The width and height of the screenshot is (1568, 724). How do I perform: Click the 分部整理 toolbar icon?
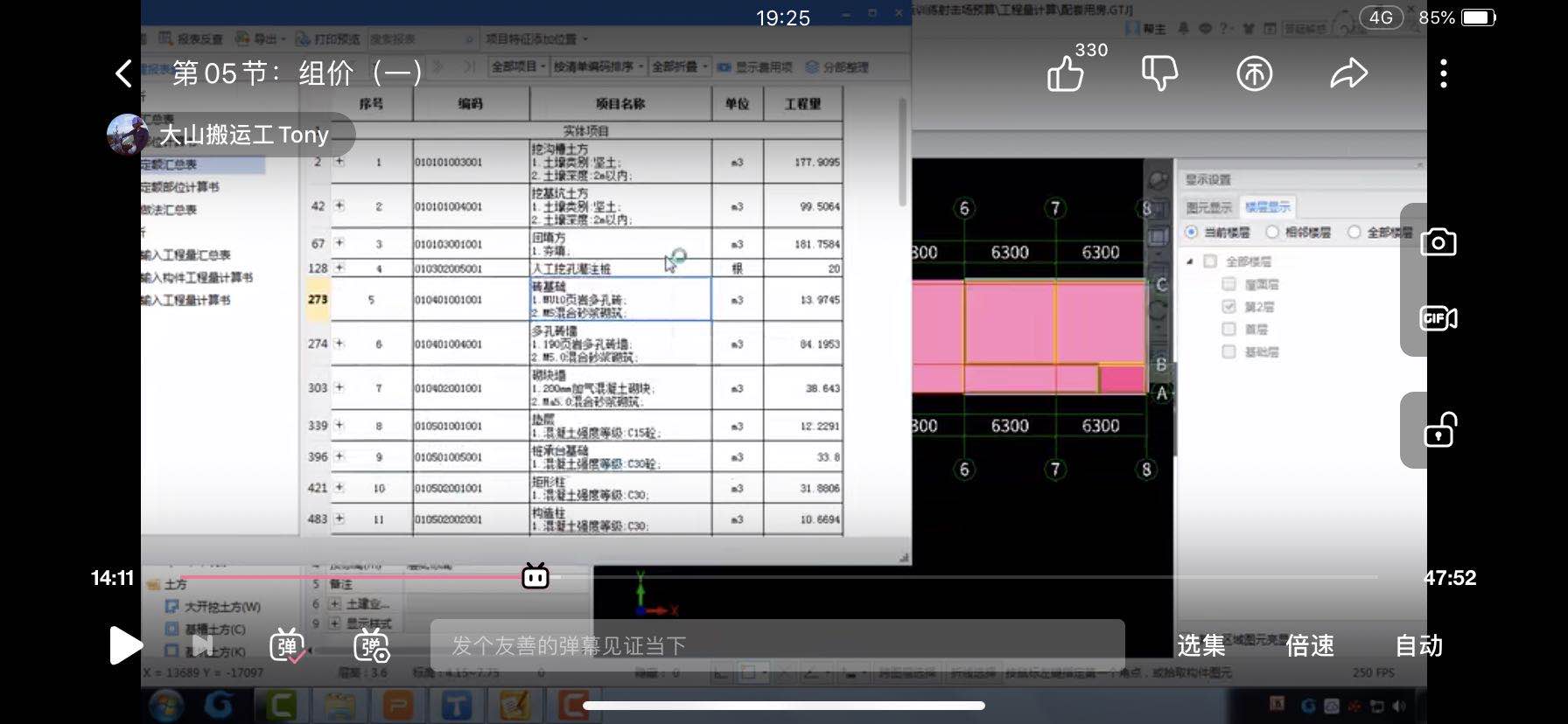click(836, 66)
